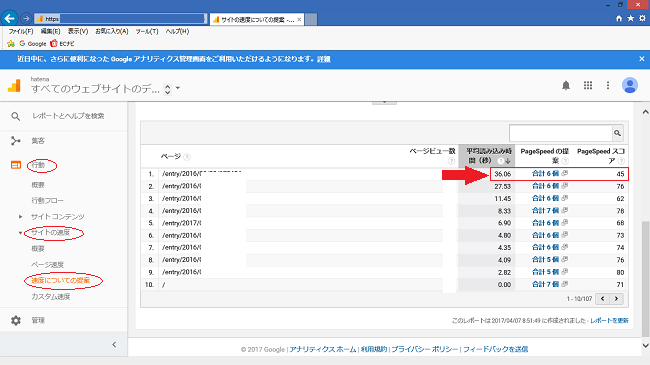Viewport: 650px width, 365px height.
Task: Collapse the サイトの速度 section
Action: click(x=20, y=233)
